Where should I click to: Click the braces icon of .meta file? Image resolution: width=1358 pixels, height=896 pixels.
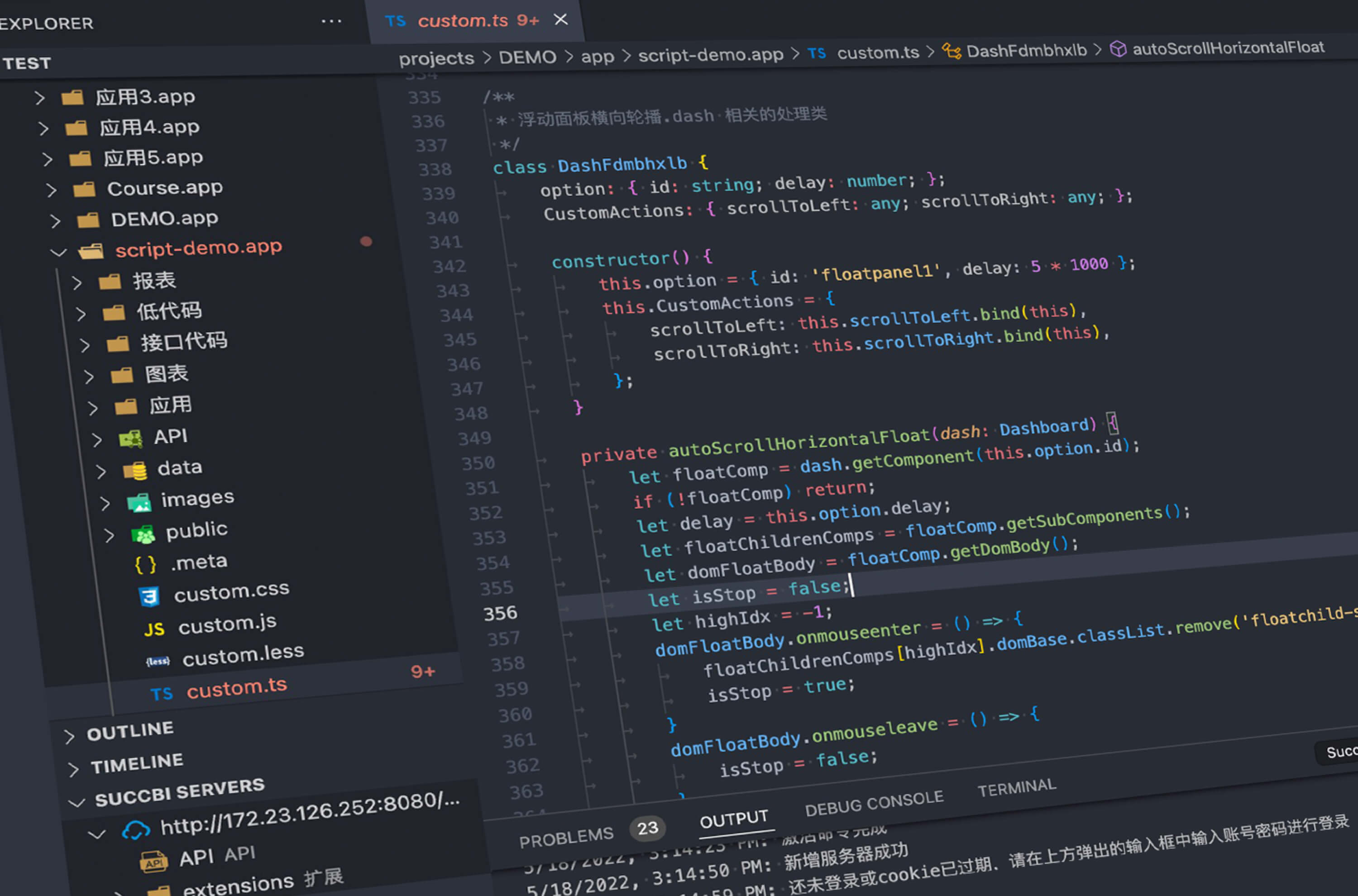(145, 565)
